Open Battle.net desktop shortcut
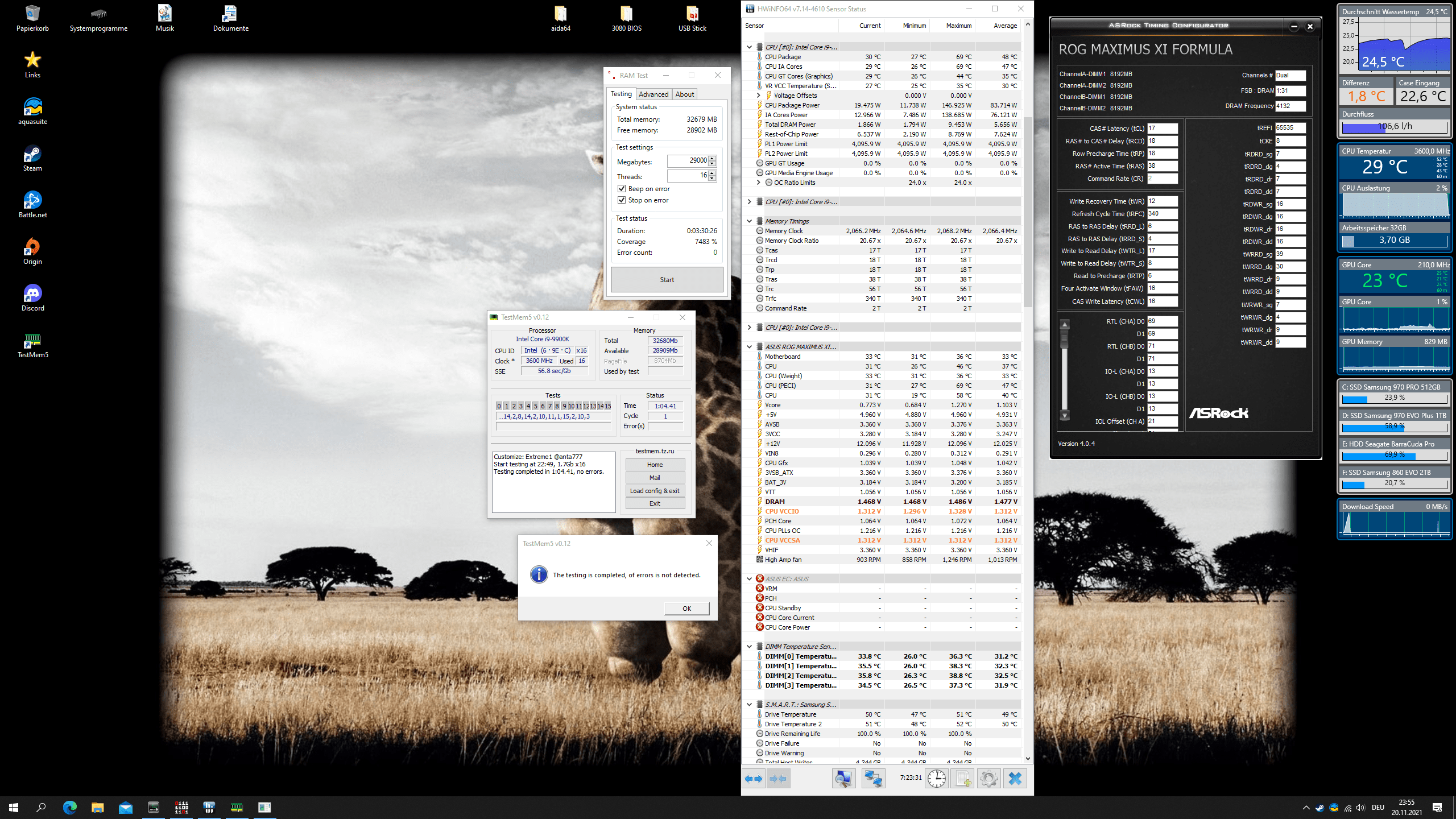This screenshot has height=819, width=1456. point(32,205)
